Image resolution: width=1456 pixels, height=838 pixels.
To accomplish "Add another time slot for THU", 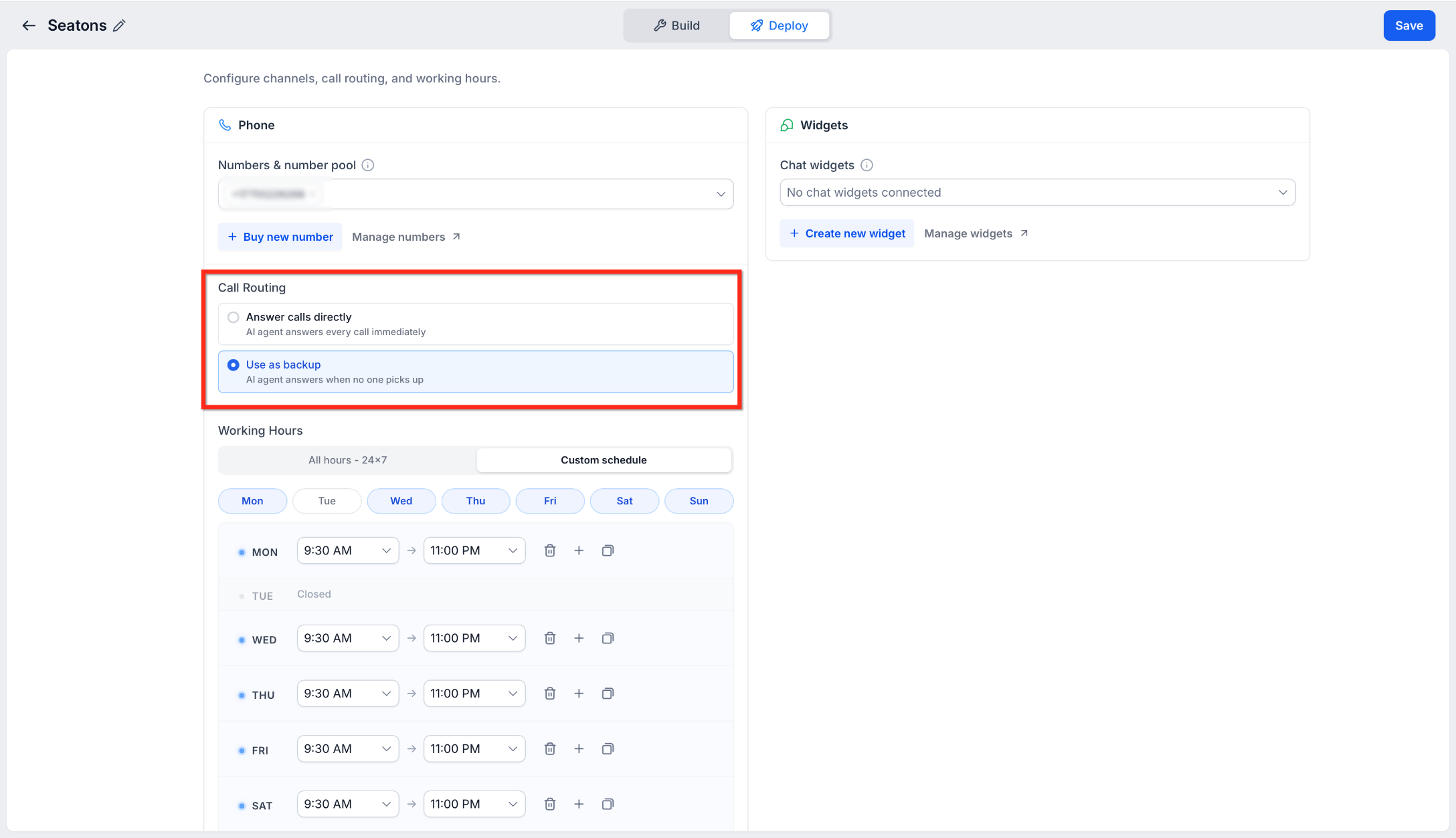I will coord(579,694).
